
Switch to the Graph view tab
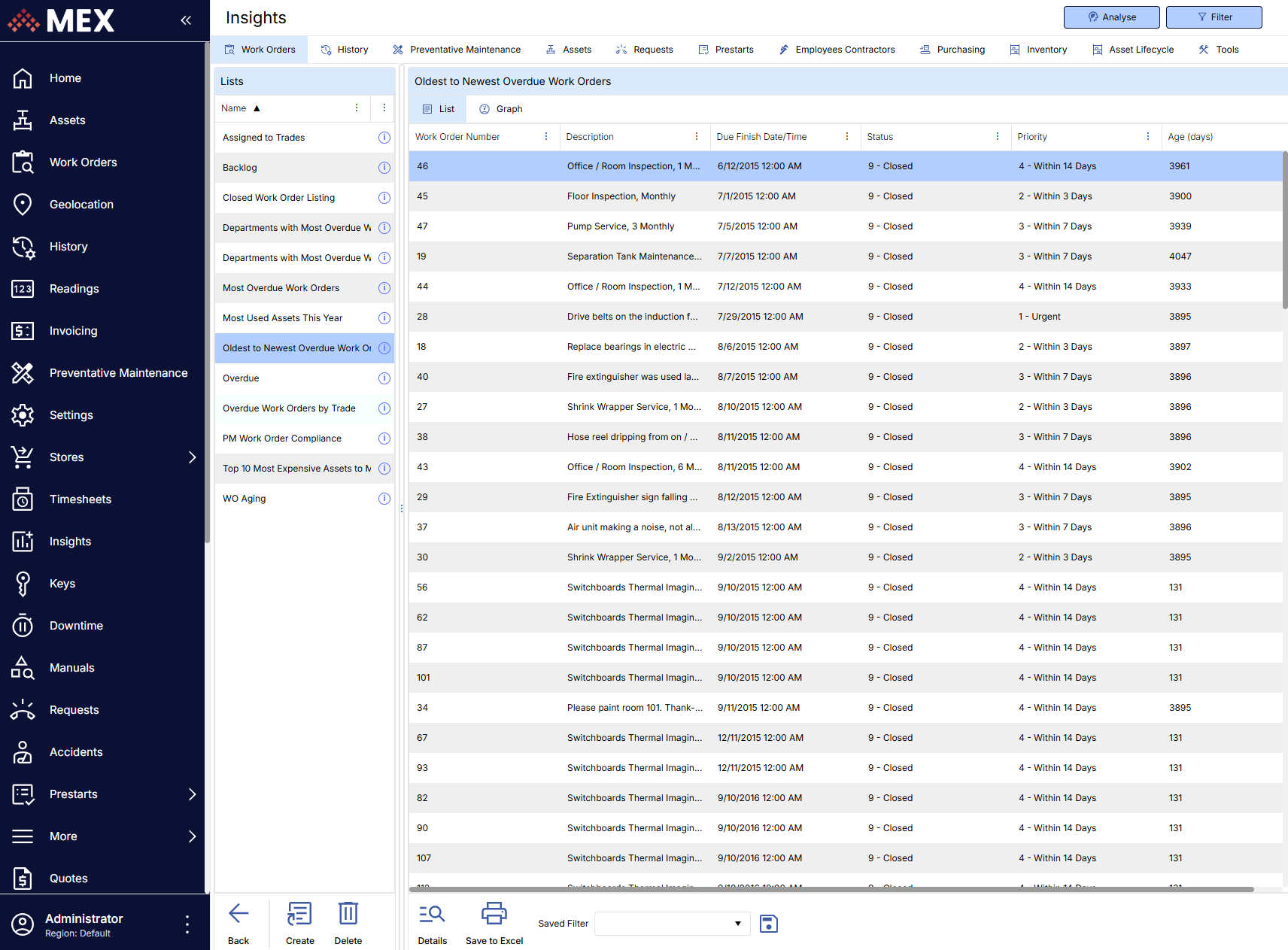tap(501, 109)
